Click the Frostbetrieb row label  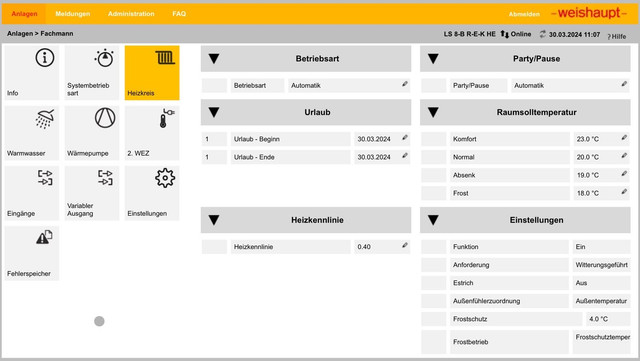(x=471, y=342)
